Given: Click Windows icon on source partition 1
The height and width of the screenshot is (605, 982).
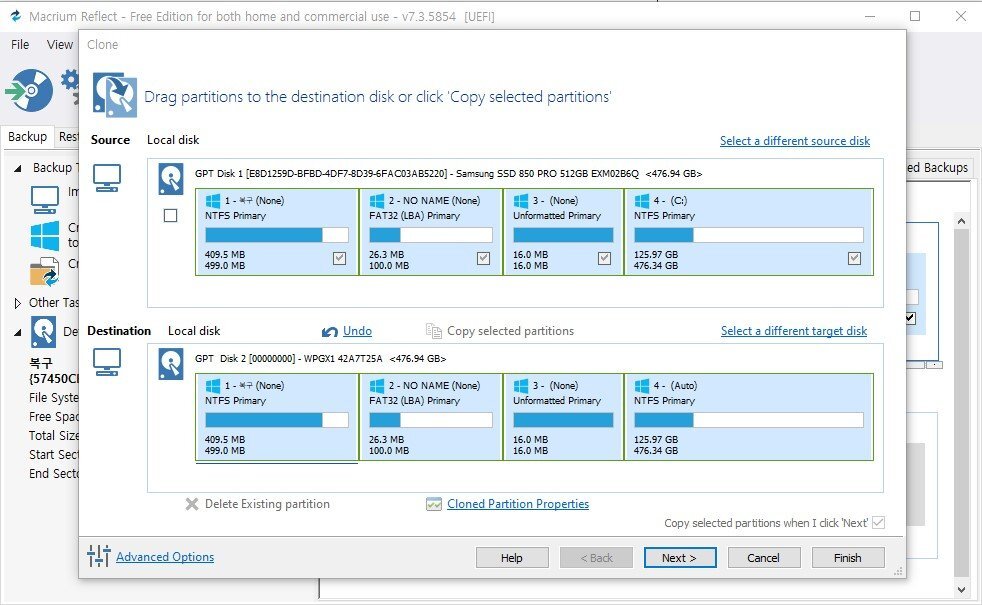Looking at the screenshot, I should coord(213,201).
